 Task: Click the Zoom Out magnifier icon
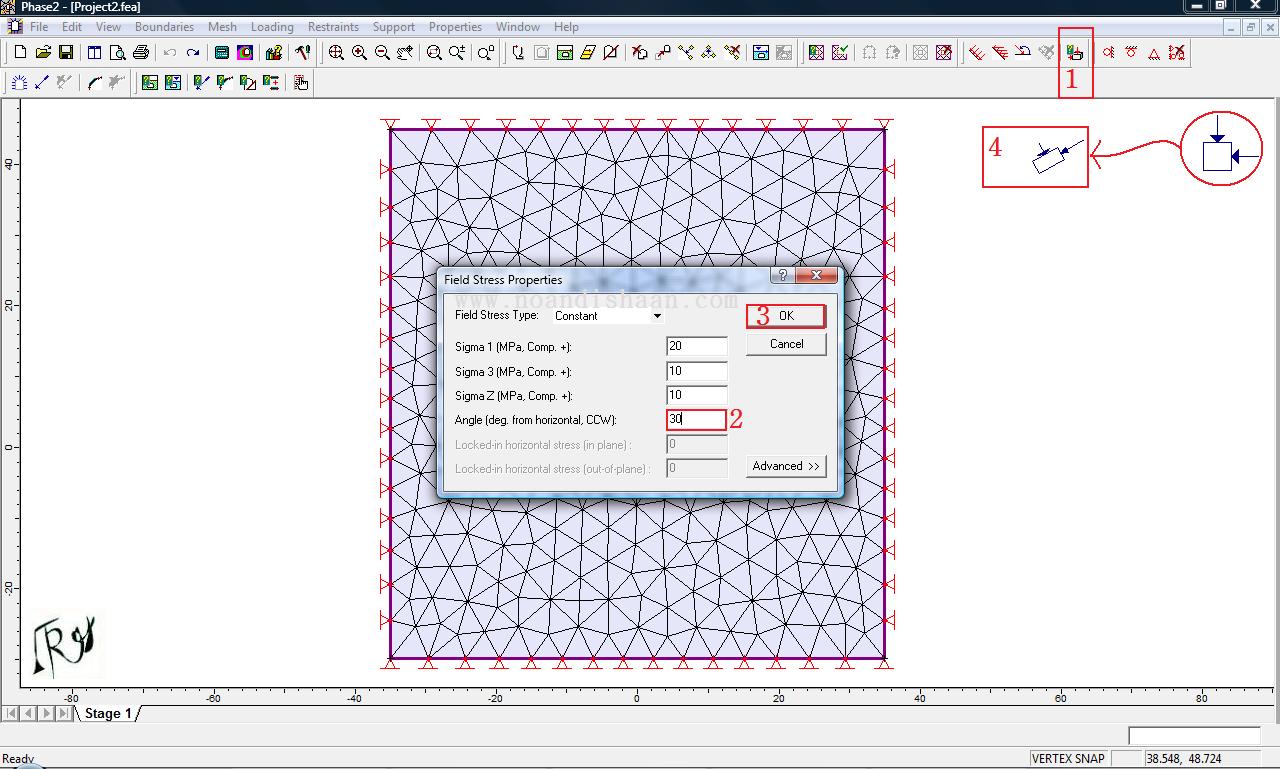tap(382, 52)
